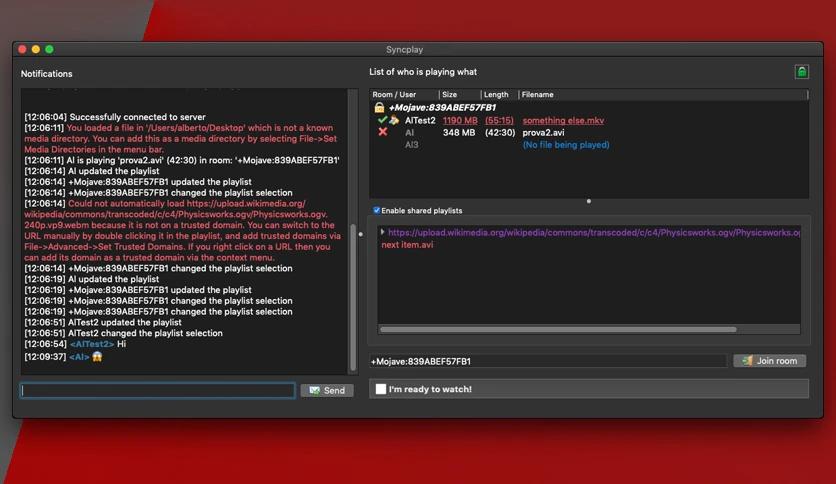Image resolution: width=836 pixels, height=484 pixels.
Task: Click the lock icon beside room +Mojave:839ABEF57FB1
Action: click(379, 108)
